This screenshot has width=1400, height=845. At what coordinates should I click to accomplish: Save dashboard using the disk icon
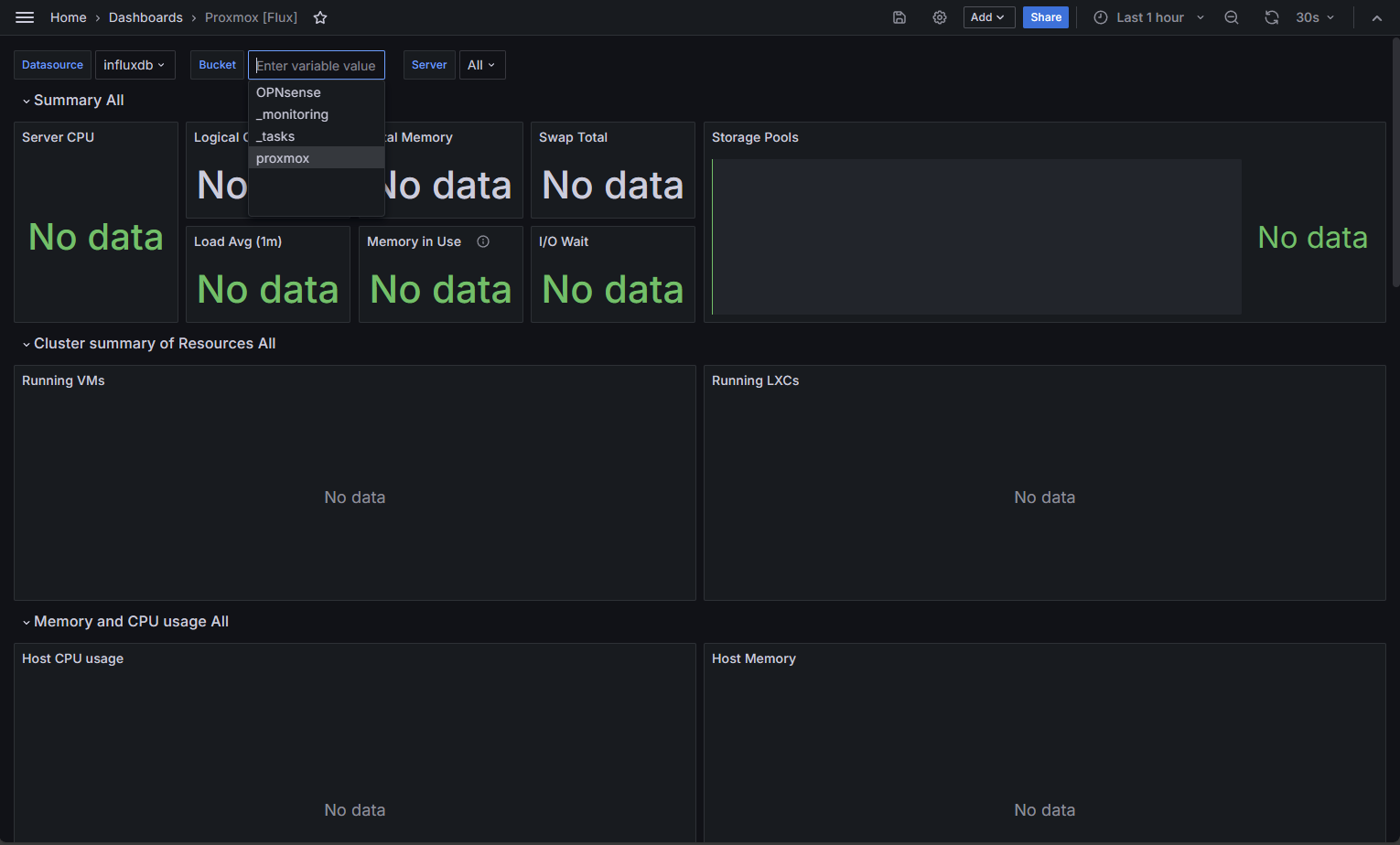pyautogui.click(x=899, y=17)
